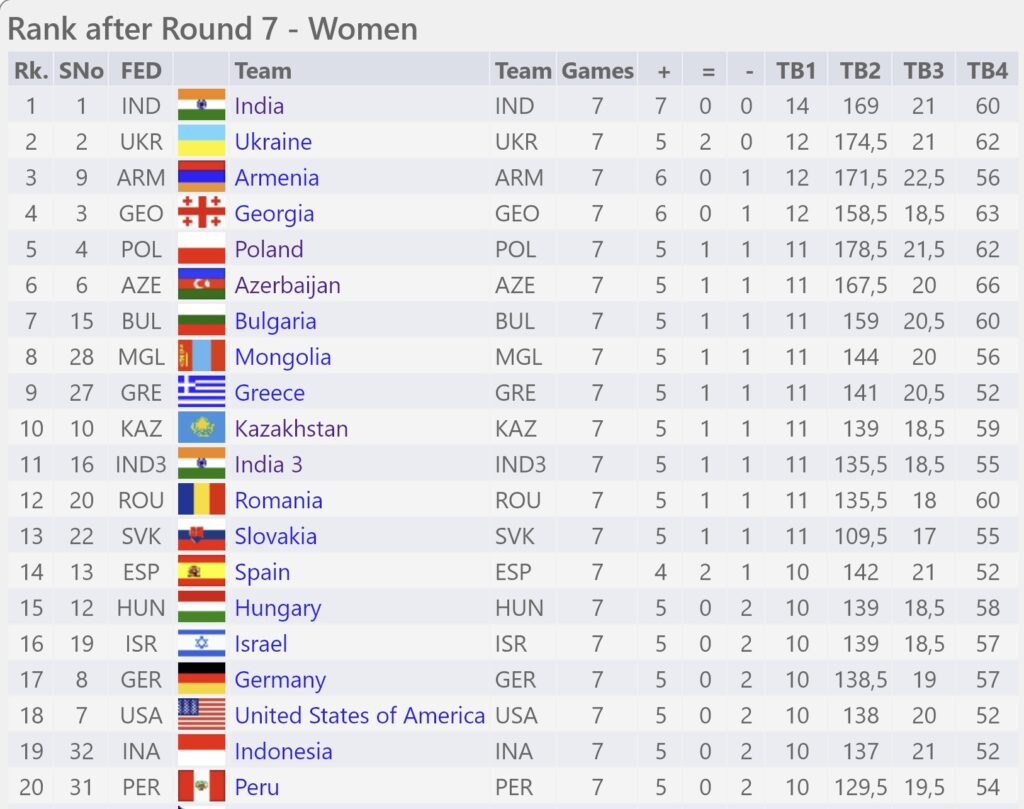Click the Kazakhstan flag icon
Screen dimensions: 1024x809
coord(201,428)
